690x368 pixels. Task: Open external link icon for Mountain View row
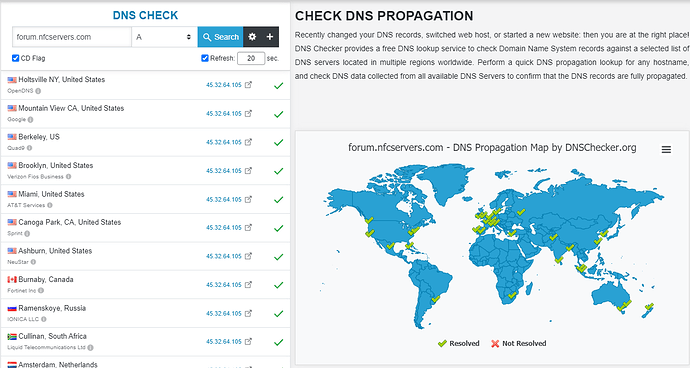pyautogui.click(x=248, y=113)
